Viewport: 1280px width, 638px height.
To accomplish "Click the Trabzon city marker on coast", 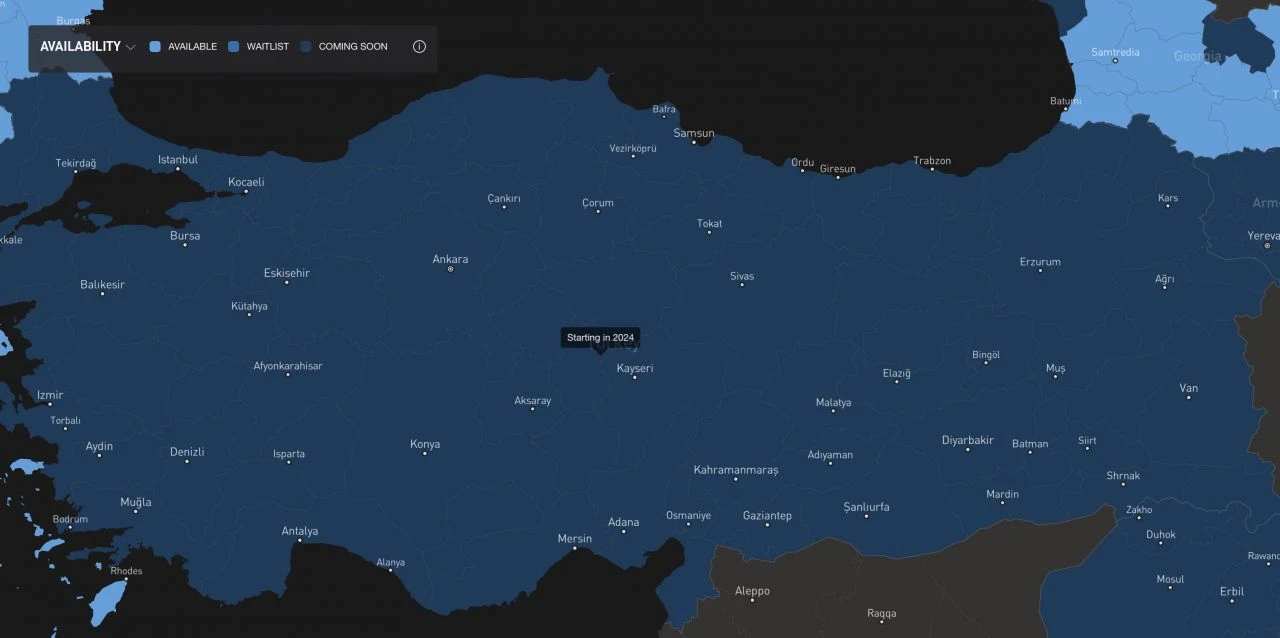I will [x=932, y=169].
